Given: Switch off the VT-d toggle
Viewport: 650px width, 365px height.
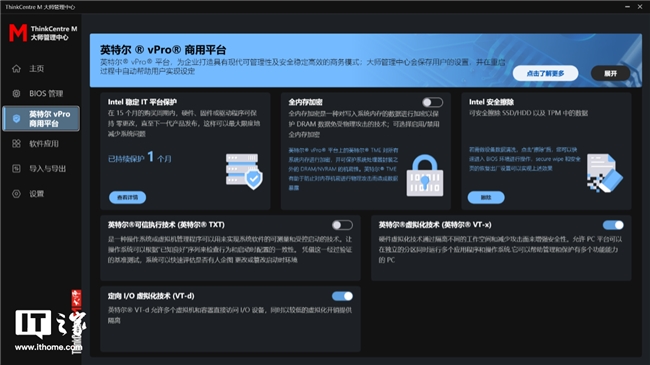Looking at the screenshot, I should pyautogui.click(x=342, y=296).
